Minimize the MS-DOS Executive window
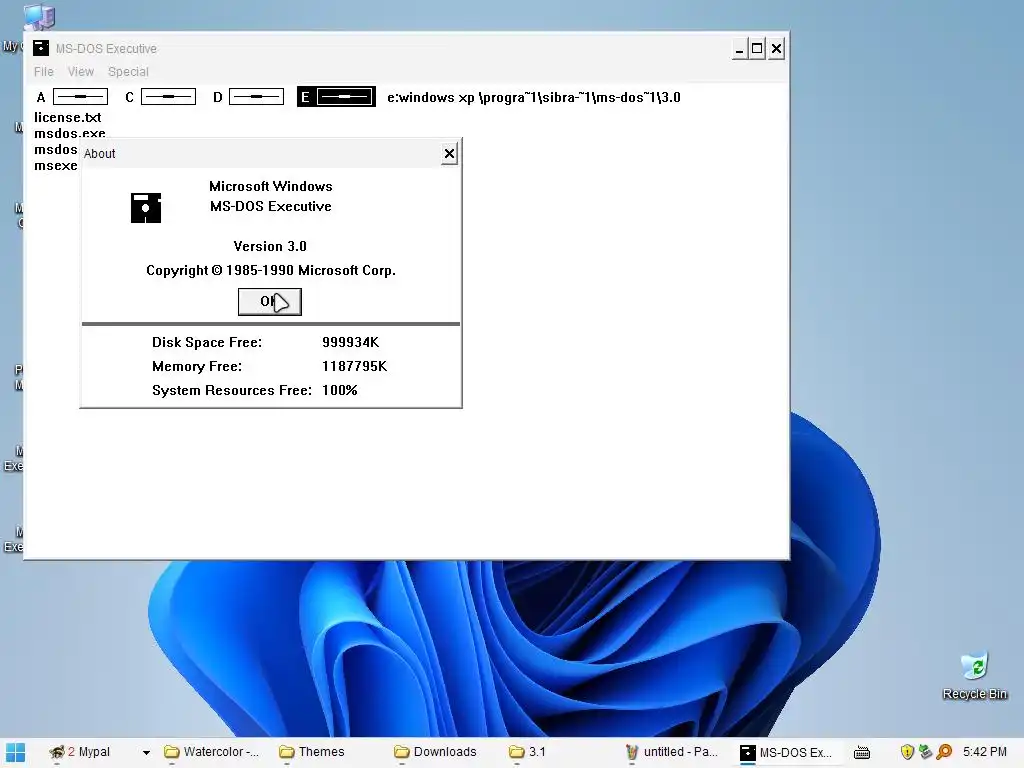1024x768 pixels. pos(739,48)
